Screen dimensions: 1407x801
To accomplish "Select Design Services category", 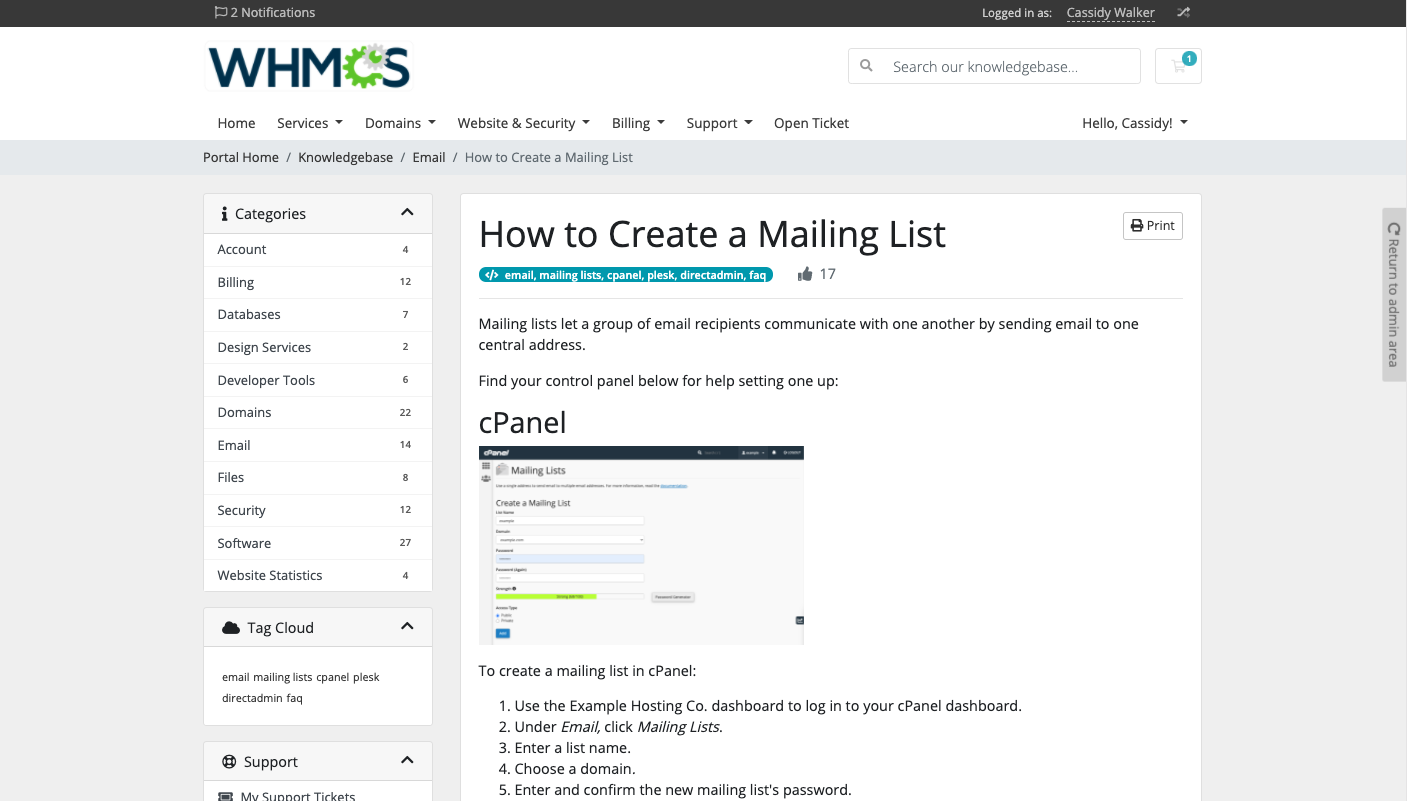I will [x=318, y=347].
